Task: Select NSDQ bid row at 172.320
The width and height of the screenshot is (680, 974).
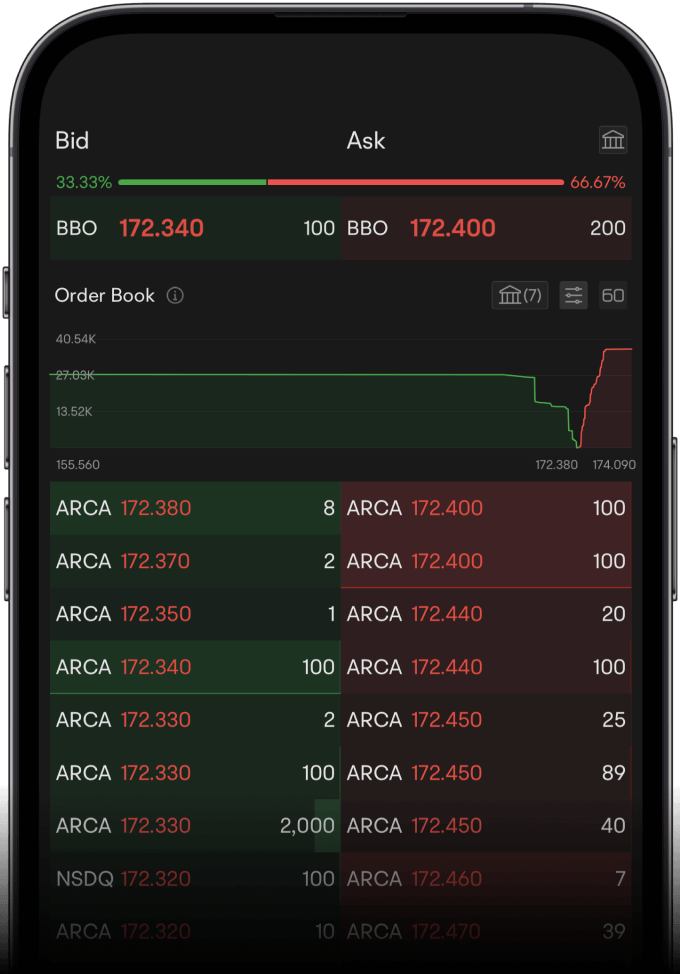Action: (x=195, y=878)
